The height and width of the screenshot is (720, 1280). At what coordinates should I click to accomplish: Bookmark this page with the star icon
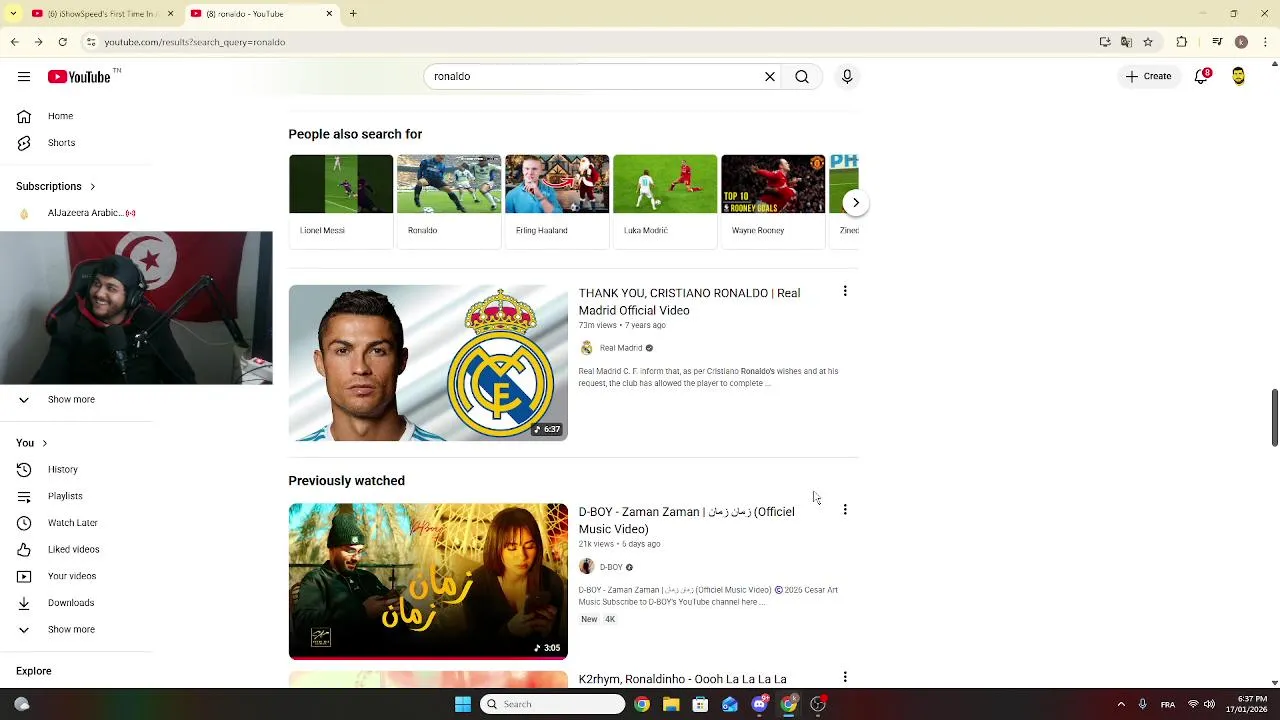pyautogui.click(x=1148, y=42)
